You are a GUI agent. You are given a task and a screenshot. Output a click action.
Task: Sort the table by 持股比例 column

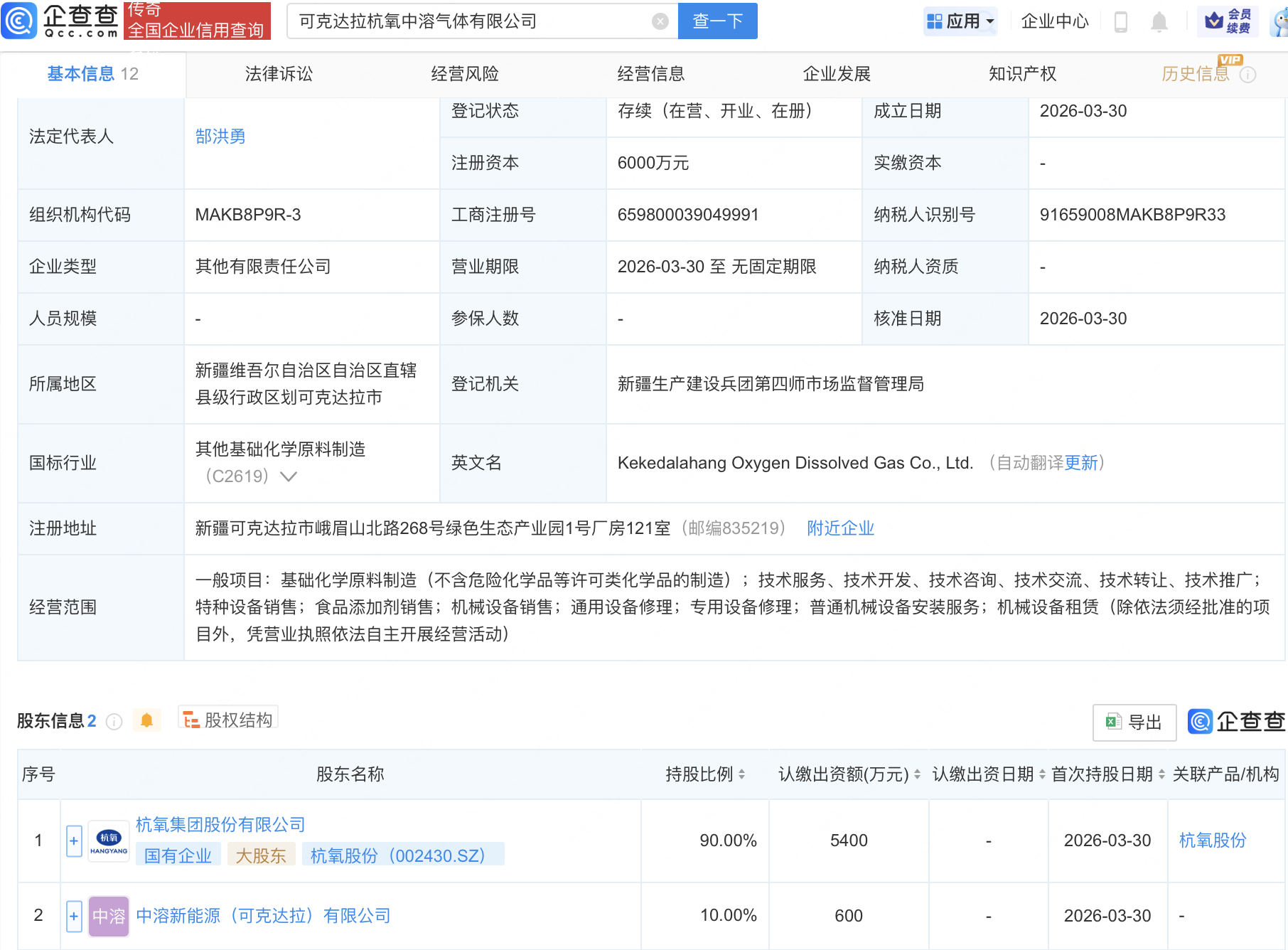tap(741, 774)
